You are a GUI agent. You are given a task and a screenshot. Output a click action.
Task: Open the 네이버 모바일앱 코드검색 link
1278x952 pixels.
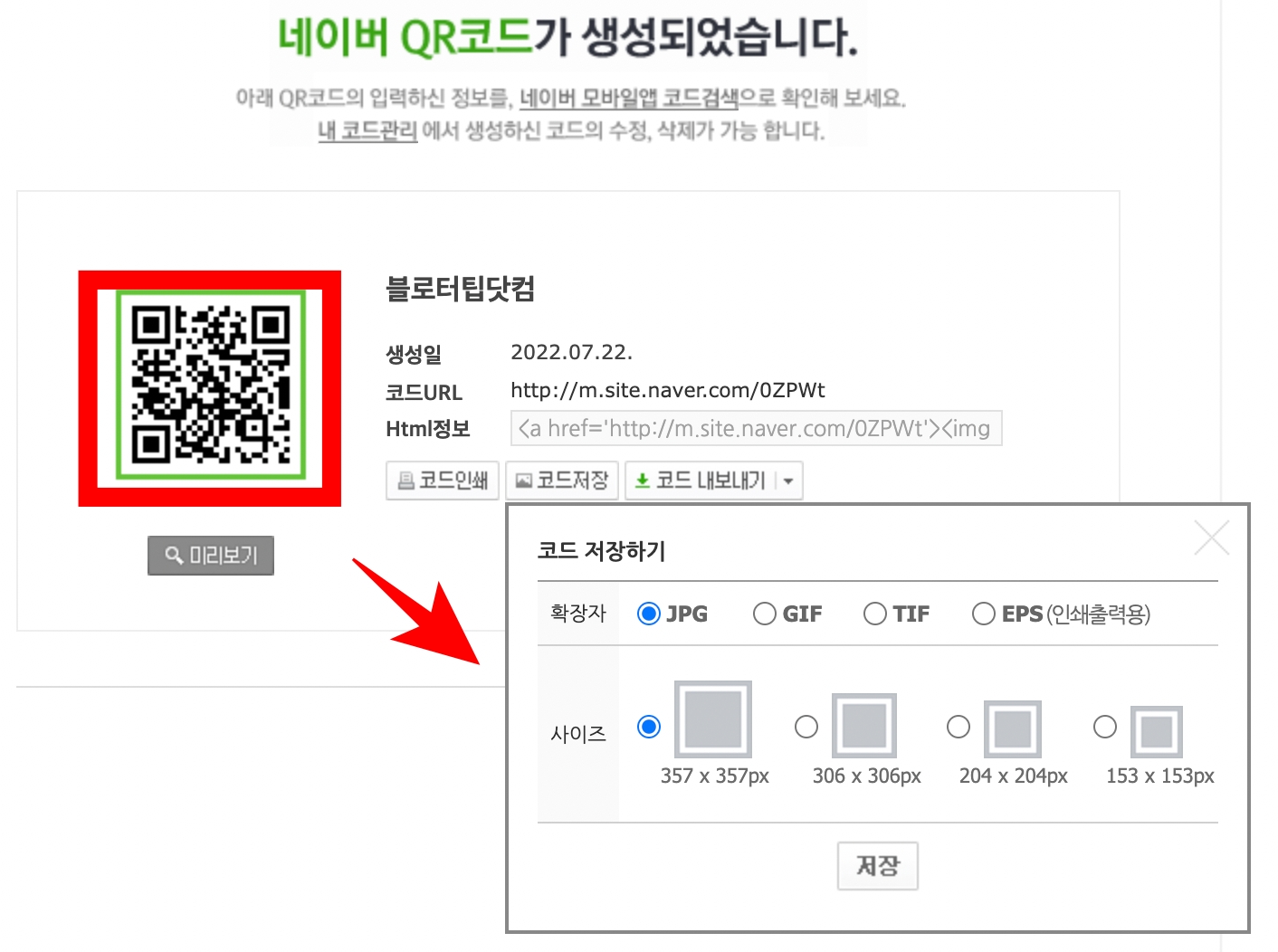point(630,97)
